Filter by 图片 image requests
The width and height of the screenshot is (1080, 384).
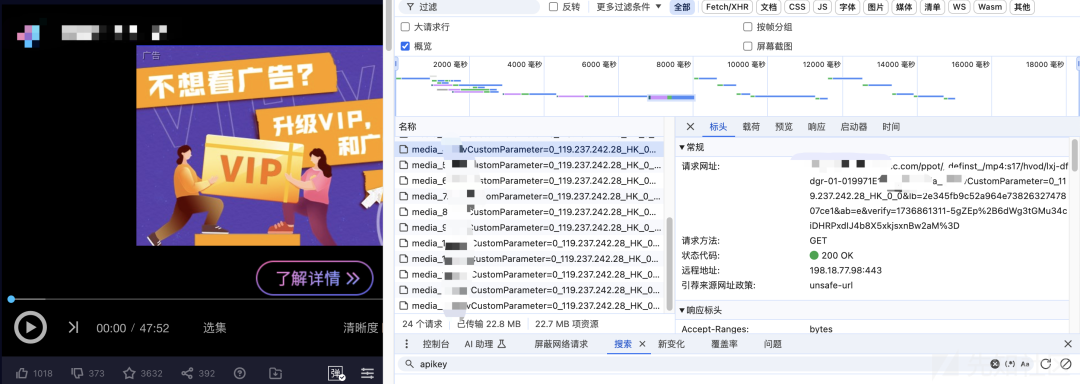875,7
